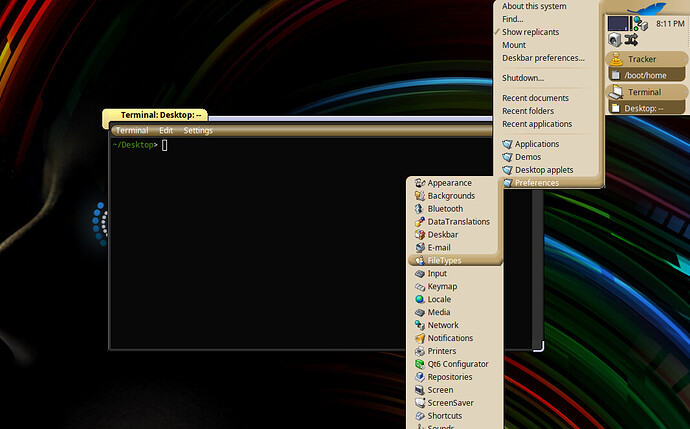
Task: Click the Printers icon
Action: 420,351
